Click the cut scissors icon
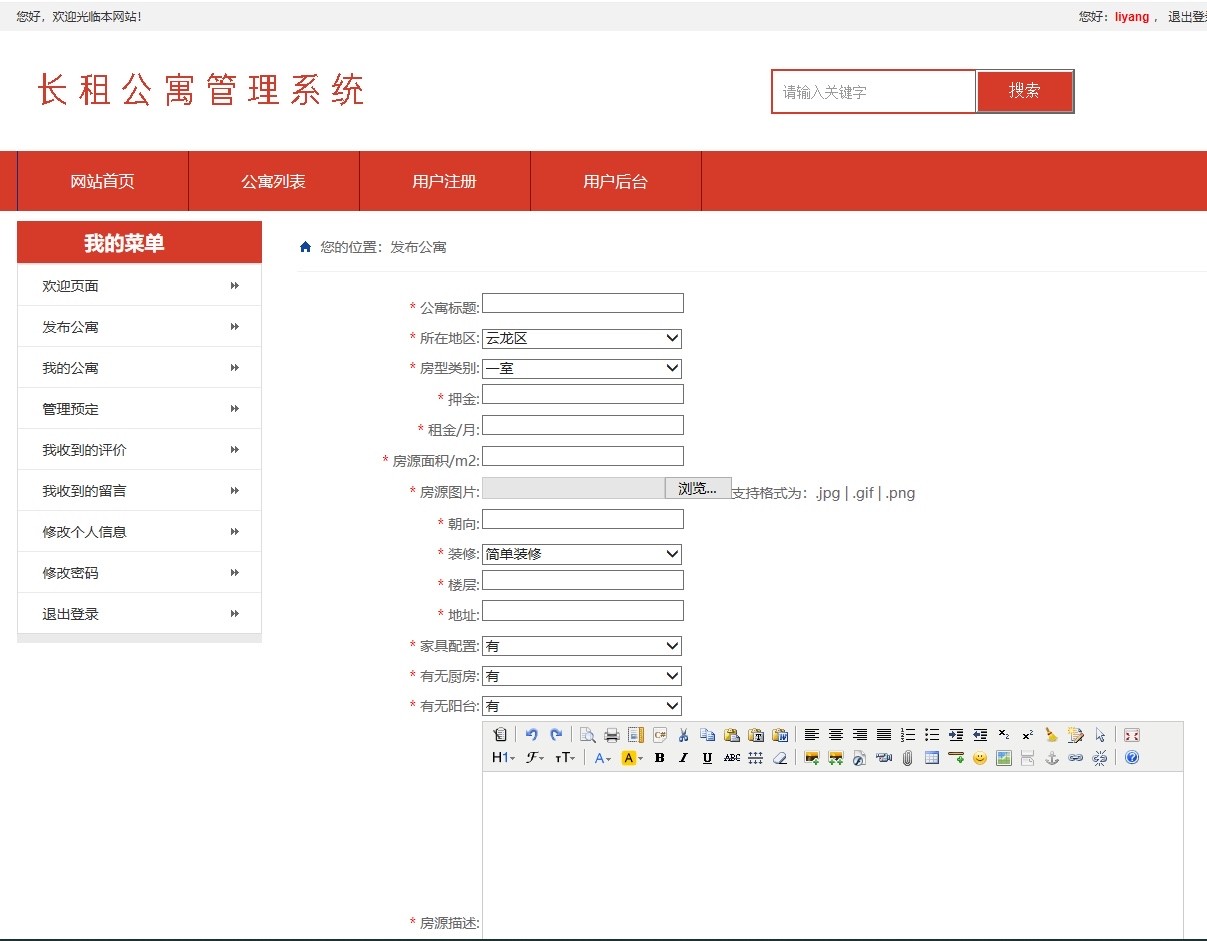The image size is (1207, 941). click(x=684, y=735)
